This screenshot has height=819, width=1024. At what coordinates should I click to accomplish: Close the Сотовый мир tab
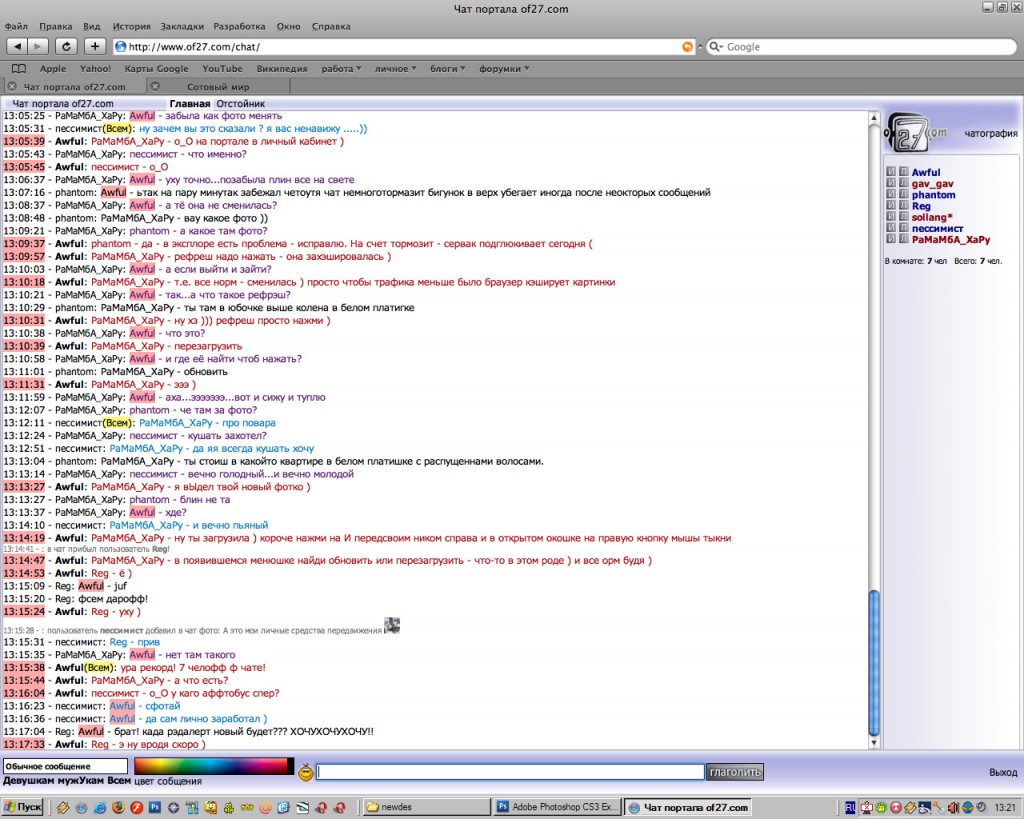[x=155, y=87]
